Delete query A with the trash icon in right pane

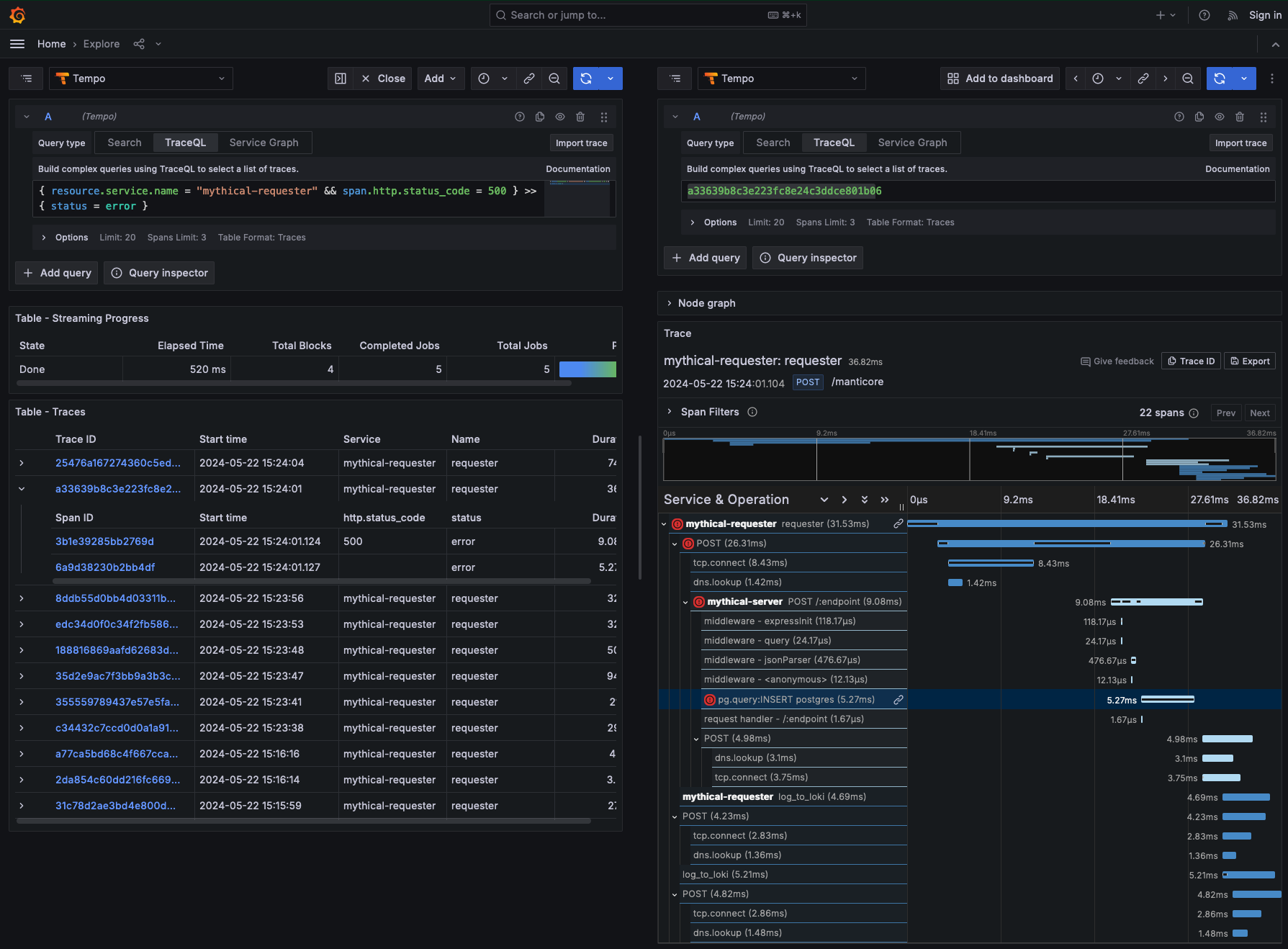[1240, 116]
